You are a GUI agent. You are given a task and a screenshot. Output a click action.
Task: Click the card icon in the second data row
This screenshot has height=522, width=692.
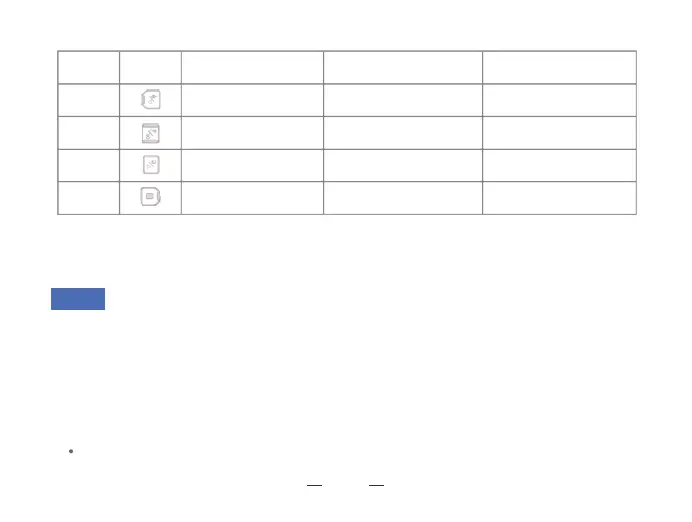click(x=150, y=132)
